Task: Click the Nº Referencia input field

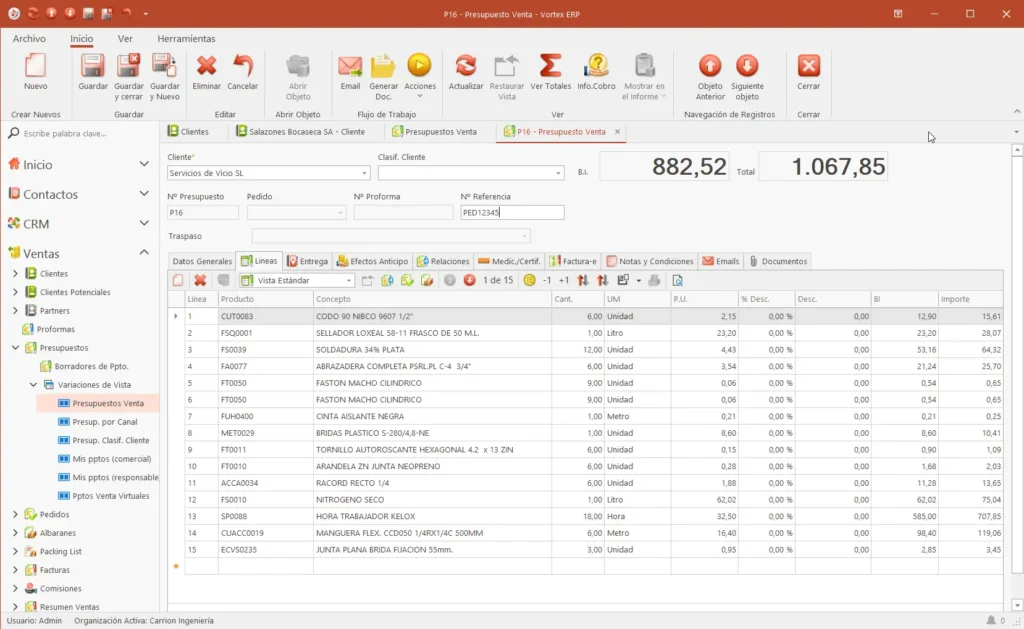Action: 512,212
